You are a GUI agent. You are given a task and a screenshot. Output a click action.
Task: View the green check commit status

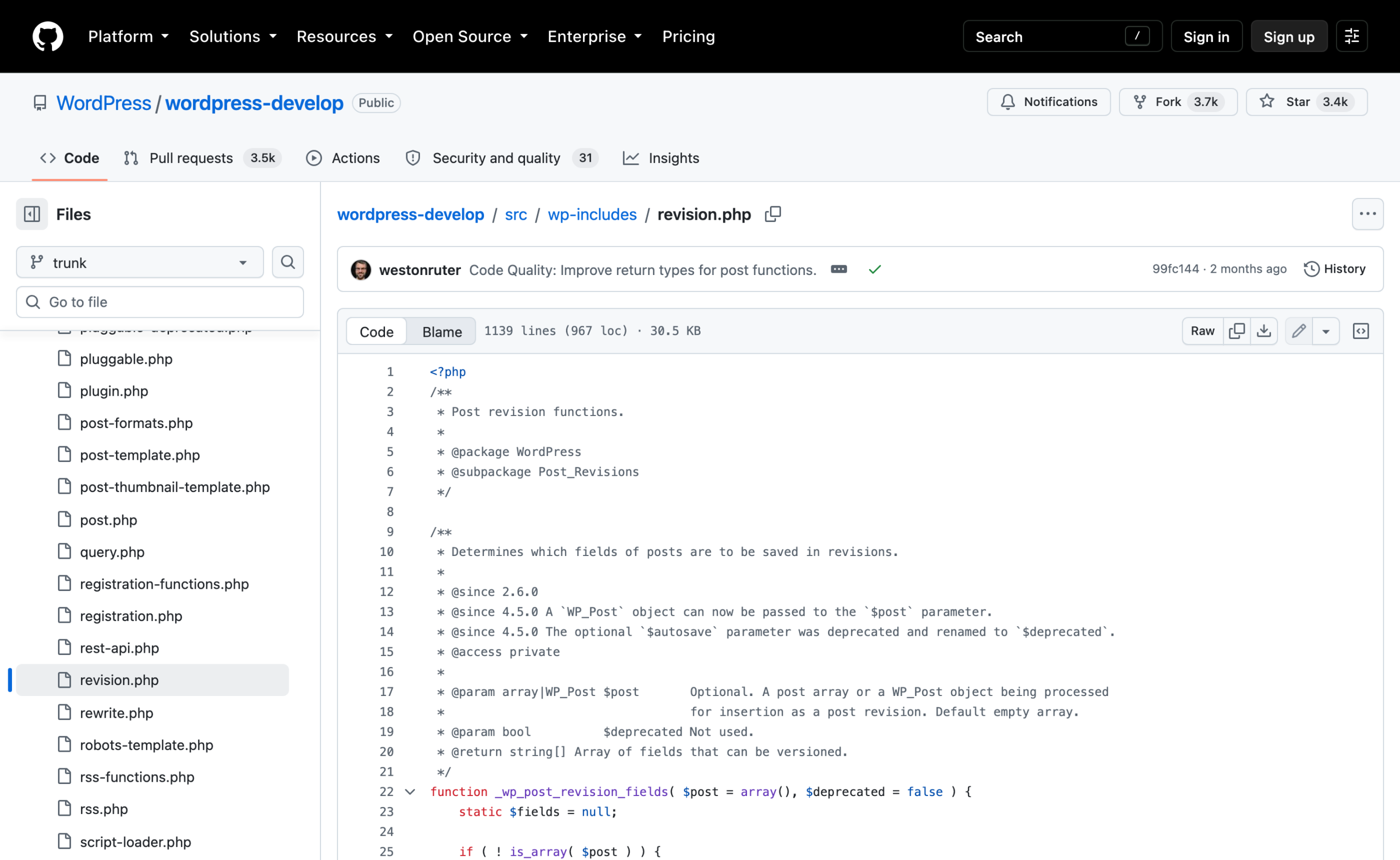[875, 269]
